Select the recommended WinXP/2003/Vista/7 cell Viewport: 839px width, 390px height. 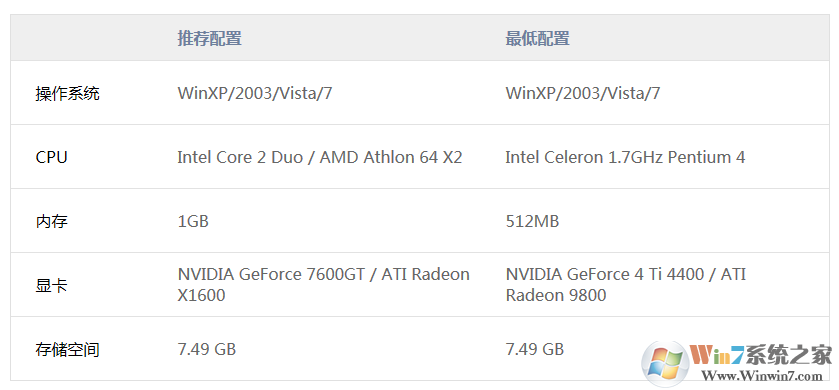(x=255, y=94)
